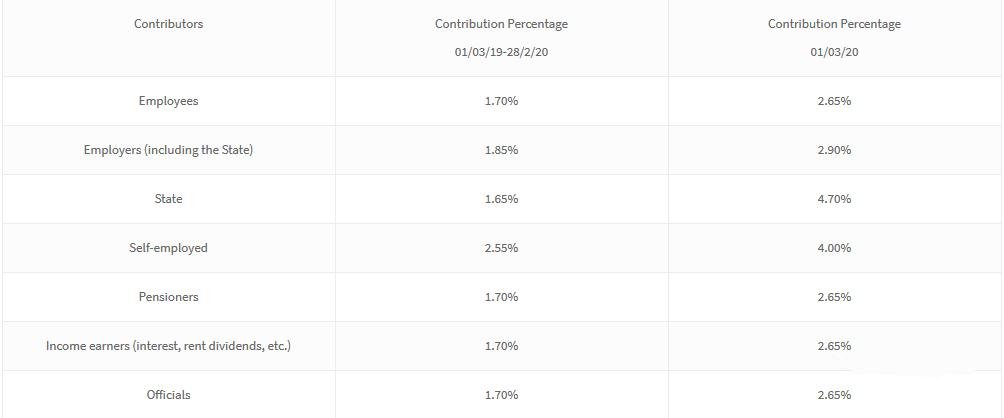Select the Employees row label
Screen dimensions: 1004x418
click(168, 101)
